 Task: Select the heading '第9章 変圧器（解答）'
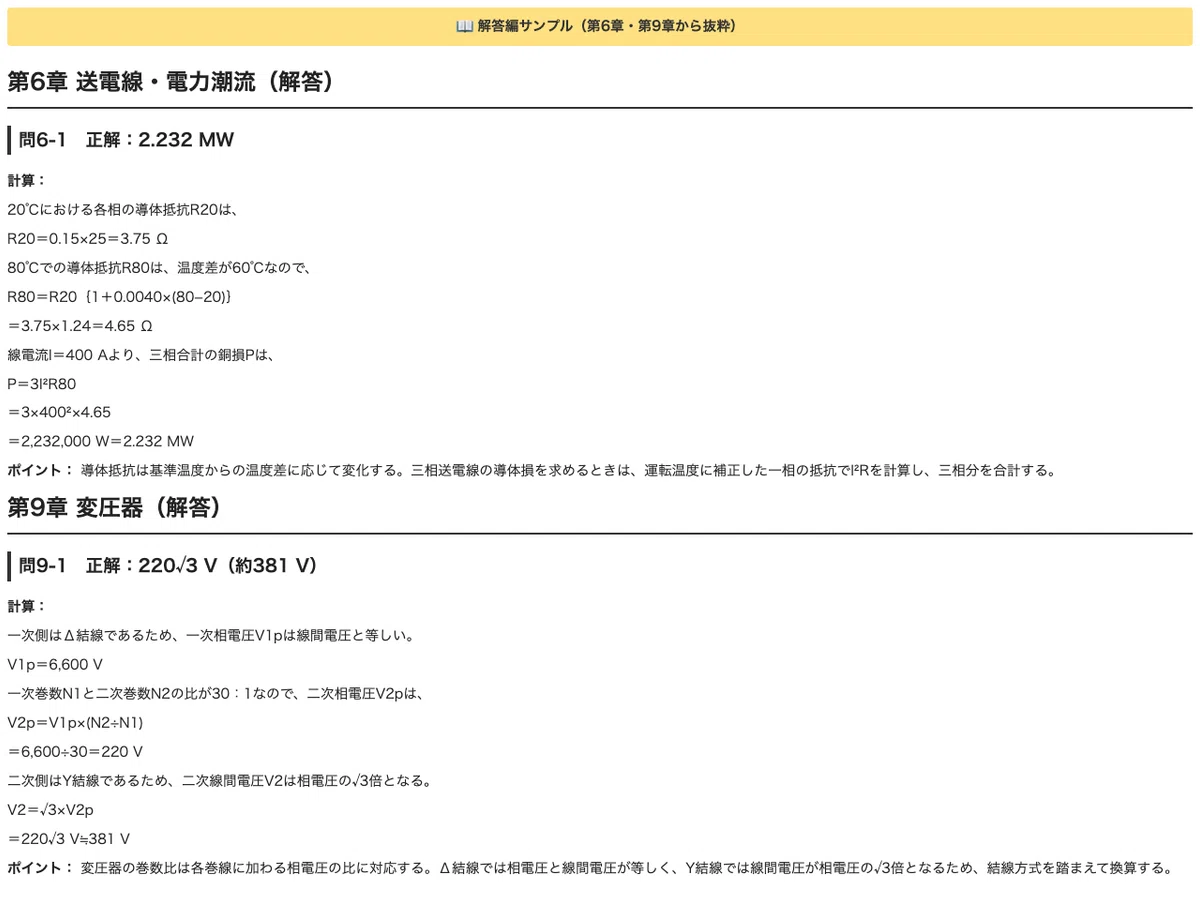tap(114, 508)
